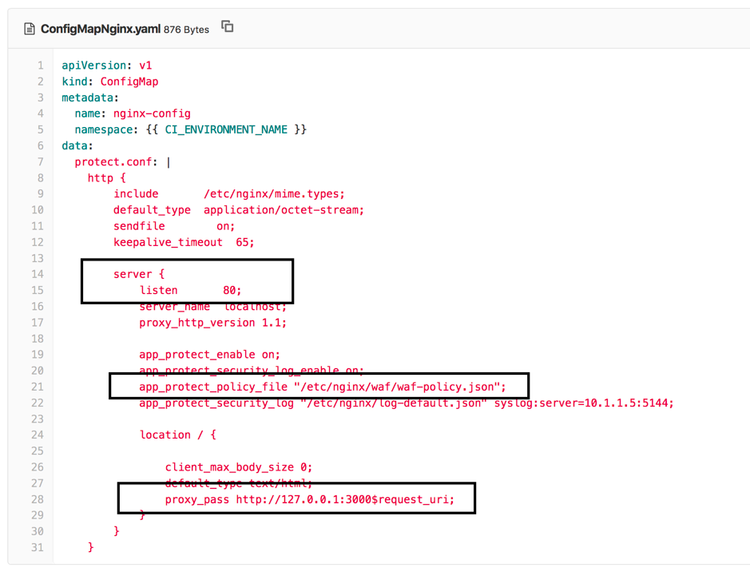Click 'apiVersion: v1' code line
This screenshot has width=750, height=572.
(x=107, y=66)
